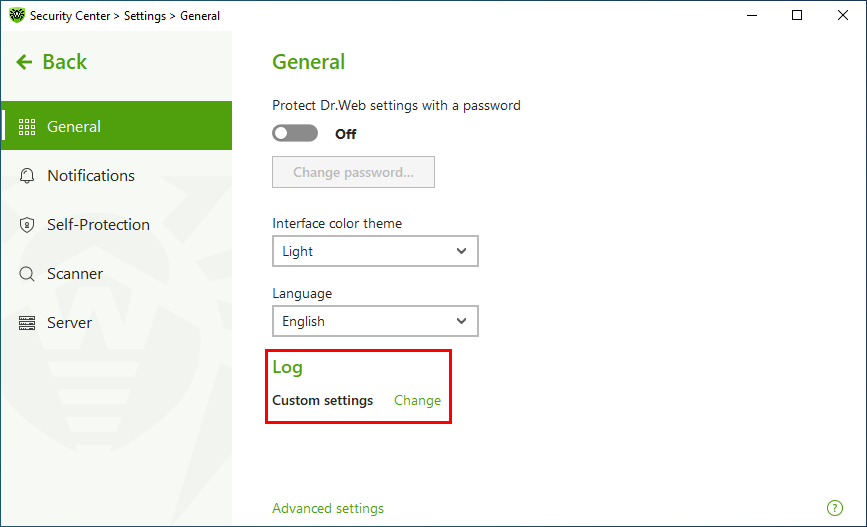Open the Language dropdown showing English

tap(375, 321)
